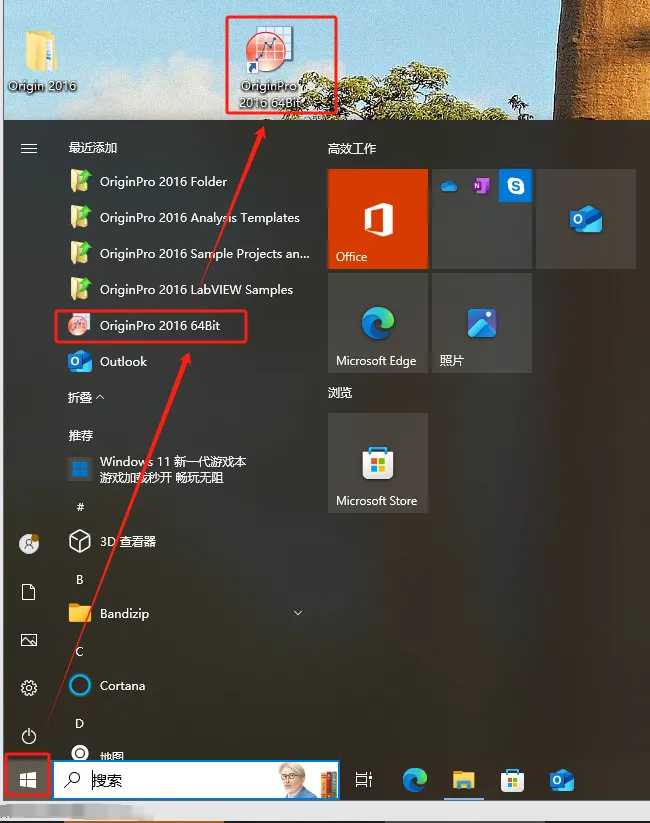
Task: Expand the Start hamburger menu
Action: 29,149
